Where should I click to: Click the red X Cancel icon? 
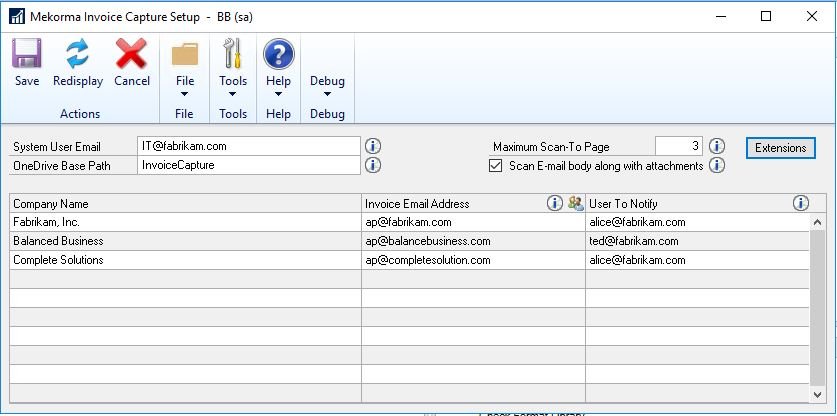131,53
